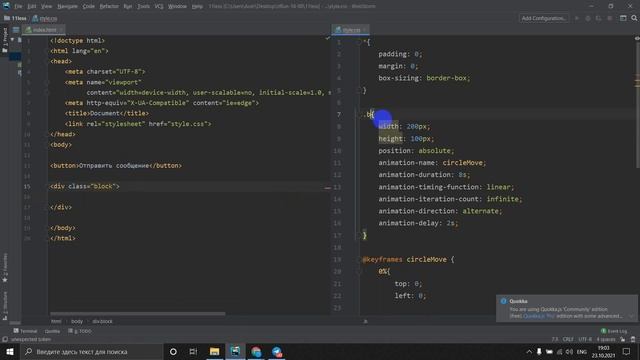Close the style.css editor tab
The width and height of the screenshot is (640, 360).
coord(364,30)
